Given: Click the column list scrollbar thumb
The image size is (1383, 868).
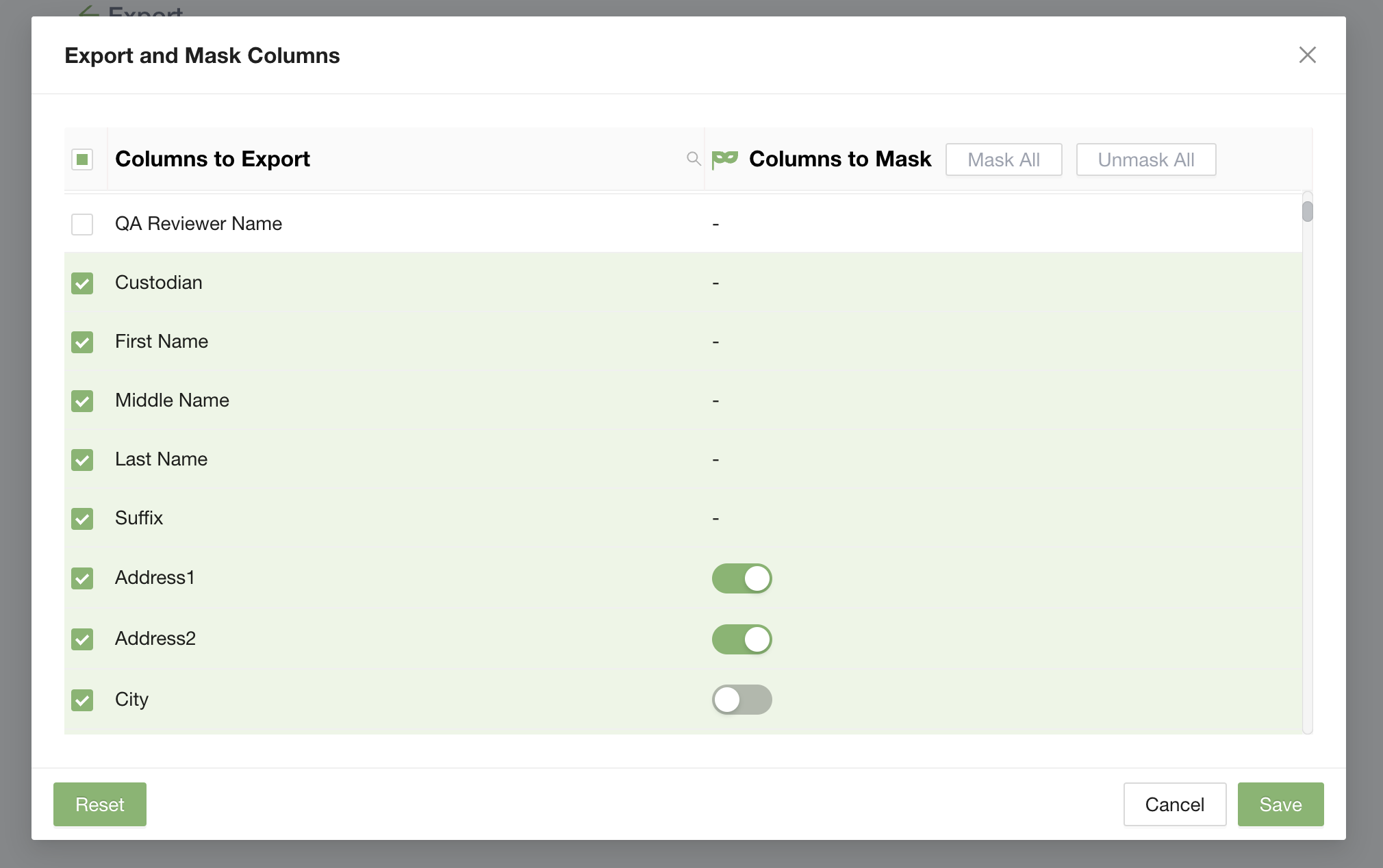Looking at the screenshot, I should (x=1307, y=212).
